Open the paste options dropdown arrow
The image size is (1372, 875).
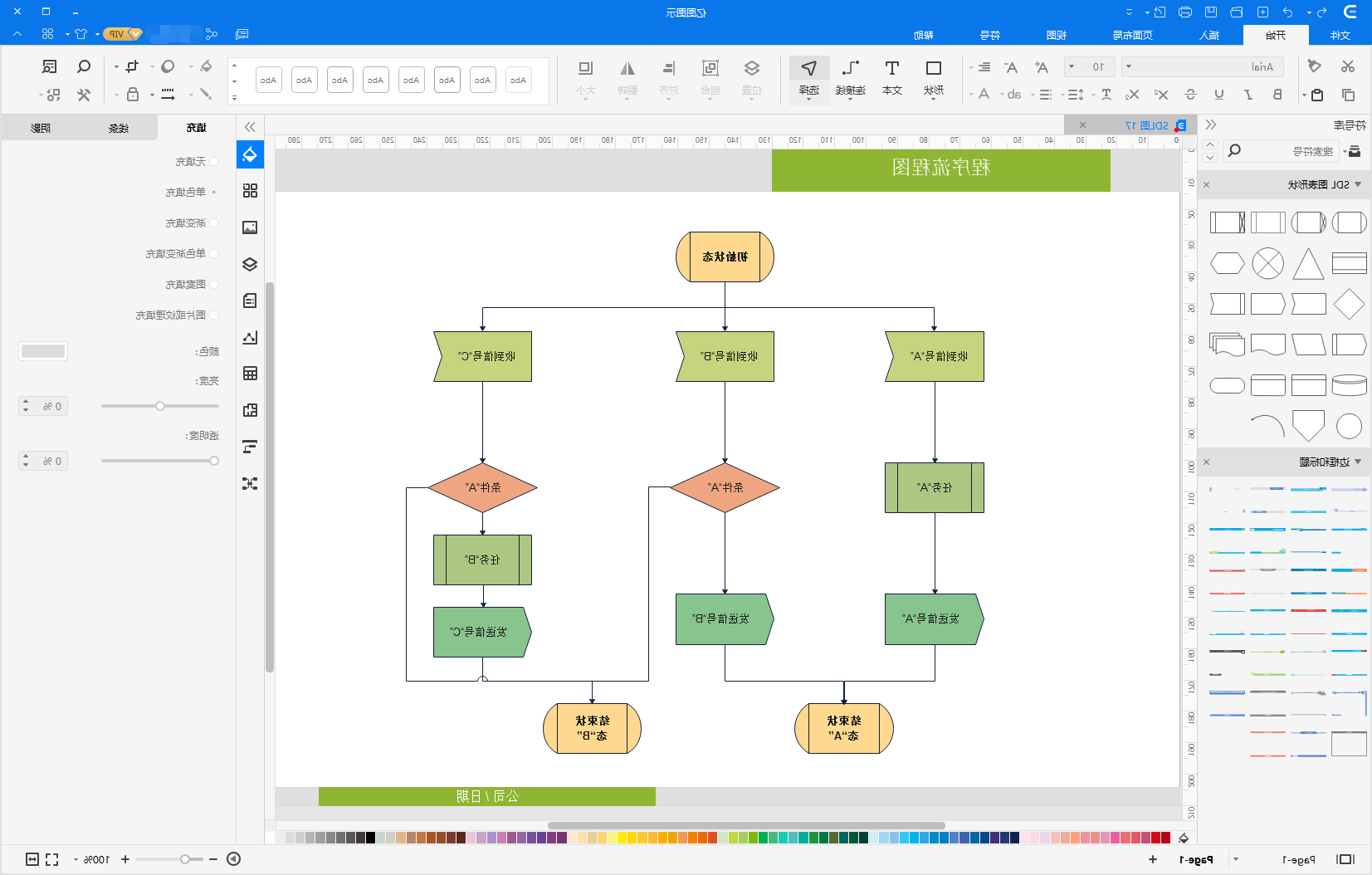(1305, 95)
